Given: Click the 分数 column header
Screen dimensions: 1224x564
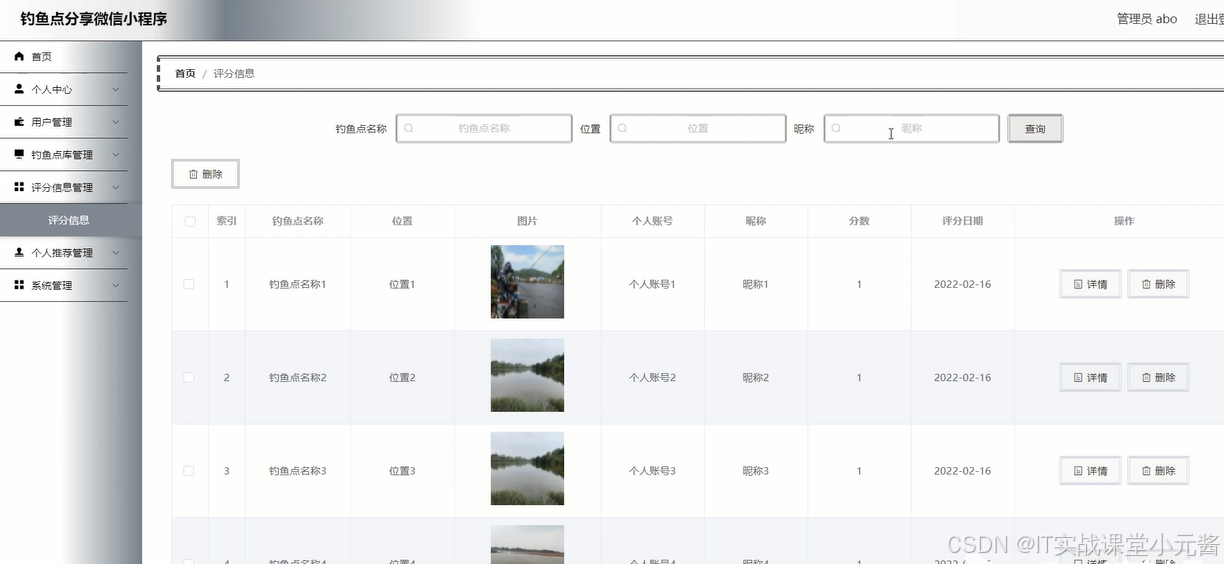Looking at the screenshot, I should point(859,221).
